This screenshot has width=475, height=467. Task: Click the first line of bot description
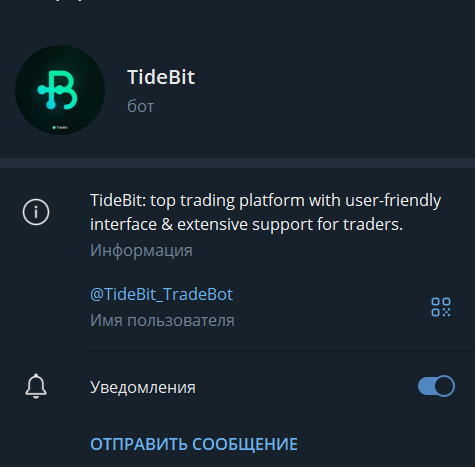click(x=266, y=201)
